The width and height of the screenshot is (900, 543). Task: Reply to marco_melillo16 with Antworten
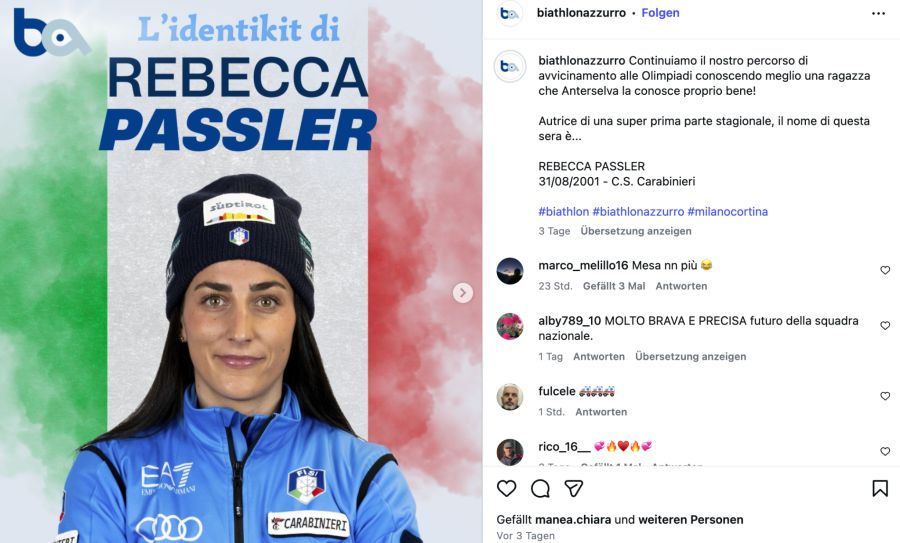(681, 286)
